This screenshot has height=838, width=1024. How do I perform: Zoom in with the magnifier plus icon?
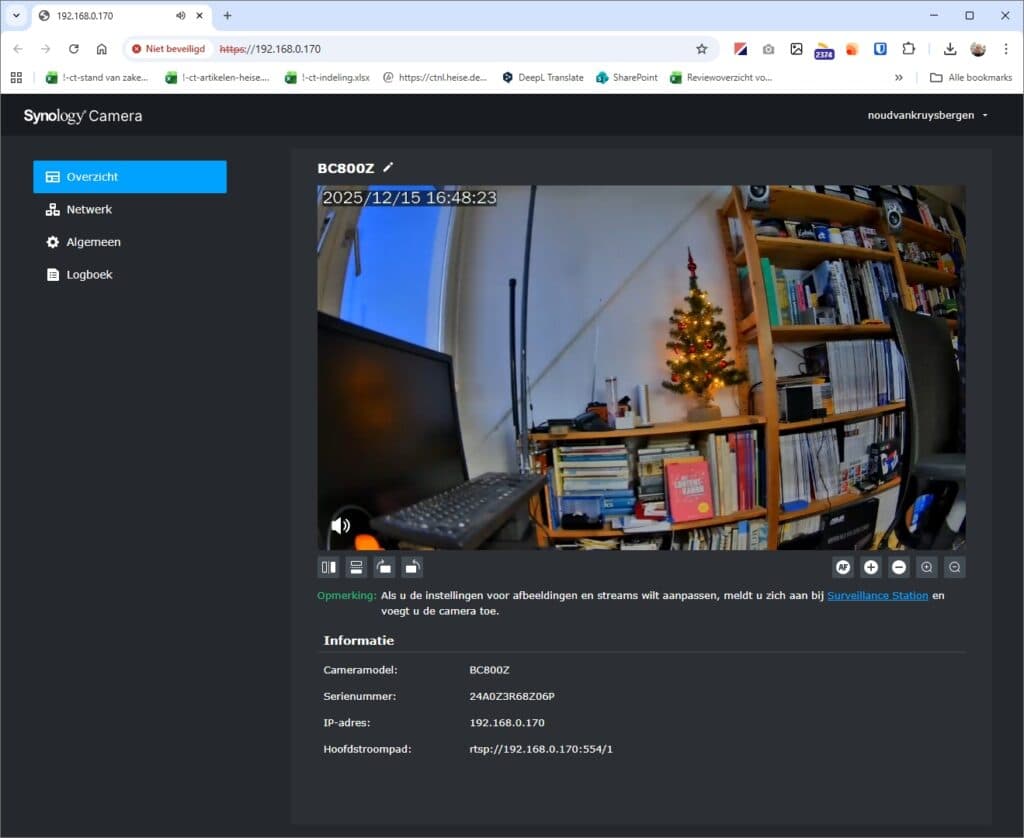pos(927,568)
